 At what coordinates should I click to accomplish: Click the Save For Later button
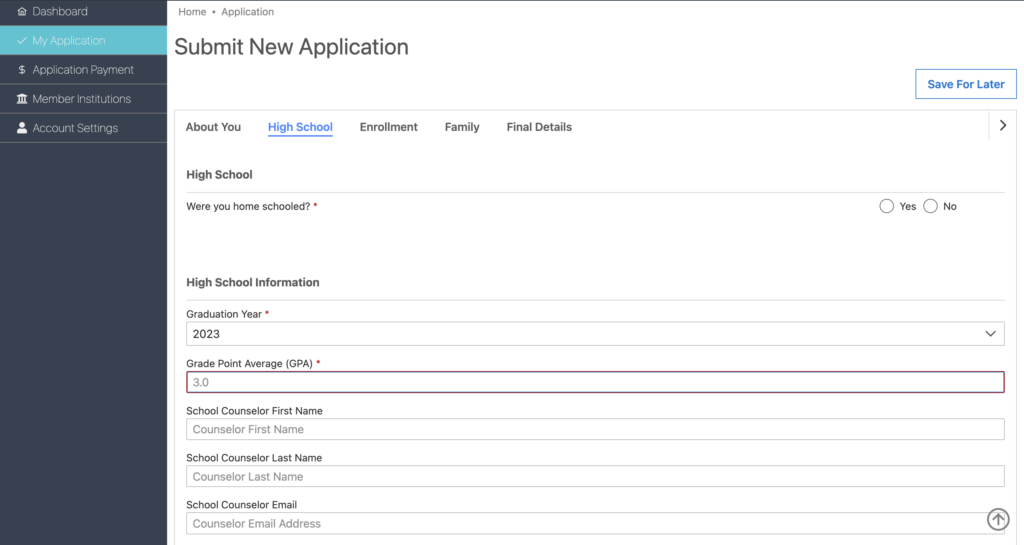point(965,84)
